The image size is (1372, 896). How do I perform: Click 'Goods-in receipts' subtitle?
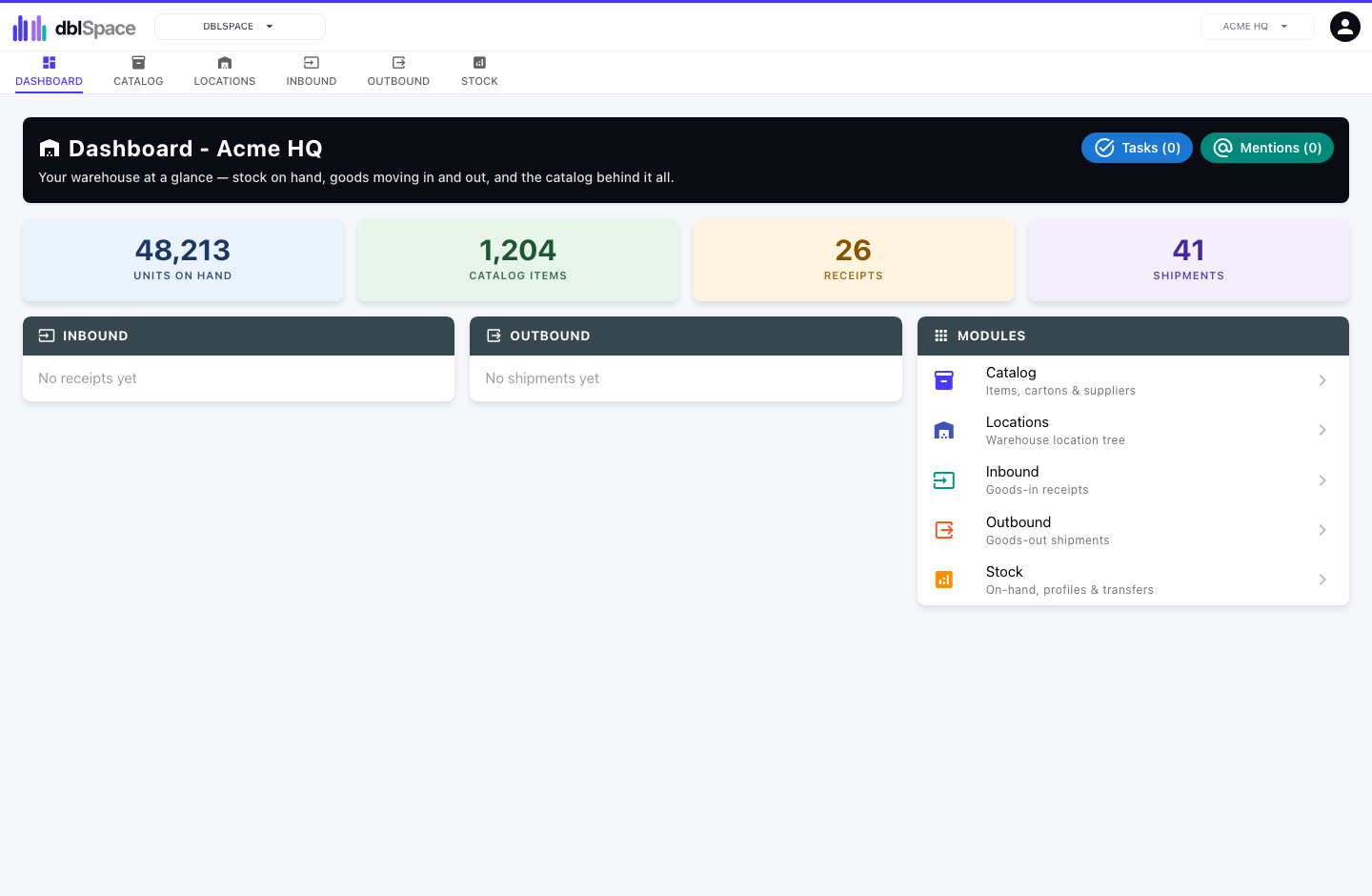tap(1038, 490)
